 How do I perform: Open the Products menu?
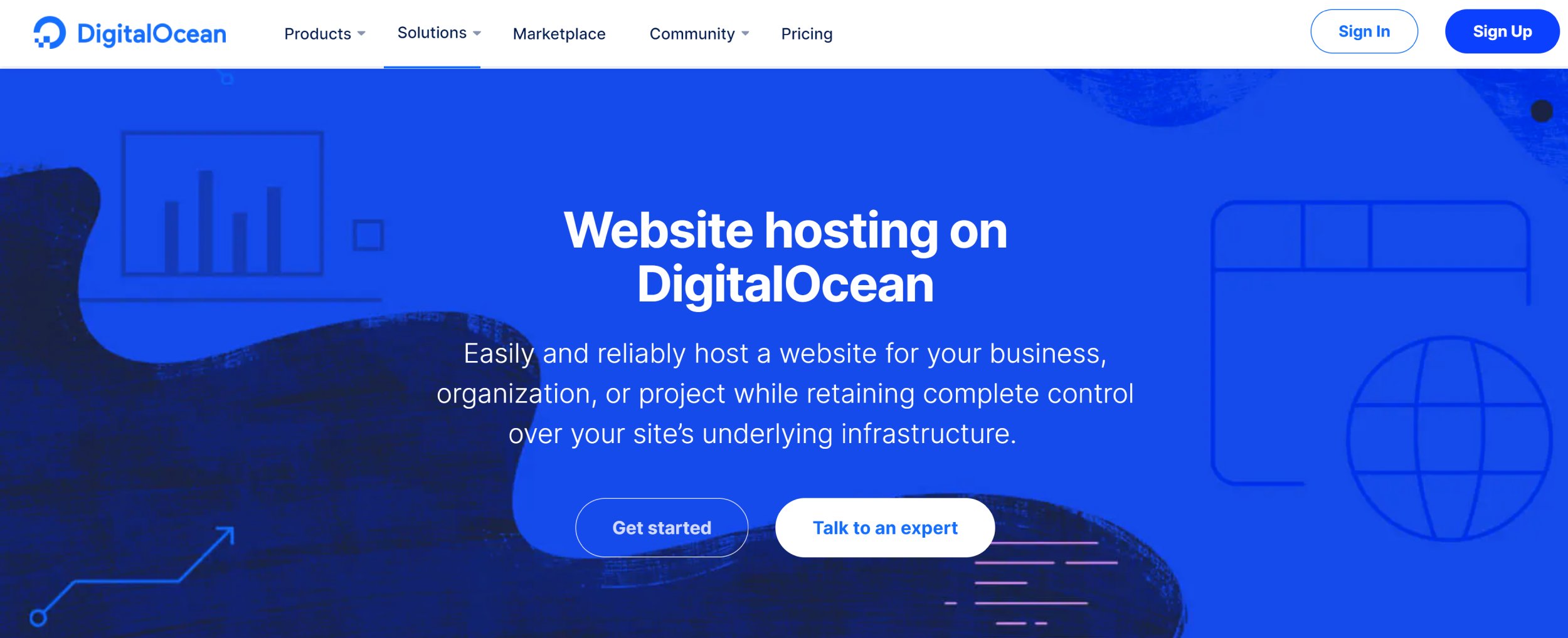[x=317, y=34]
